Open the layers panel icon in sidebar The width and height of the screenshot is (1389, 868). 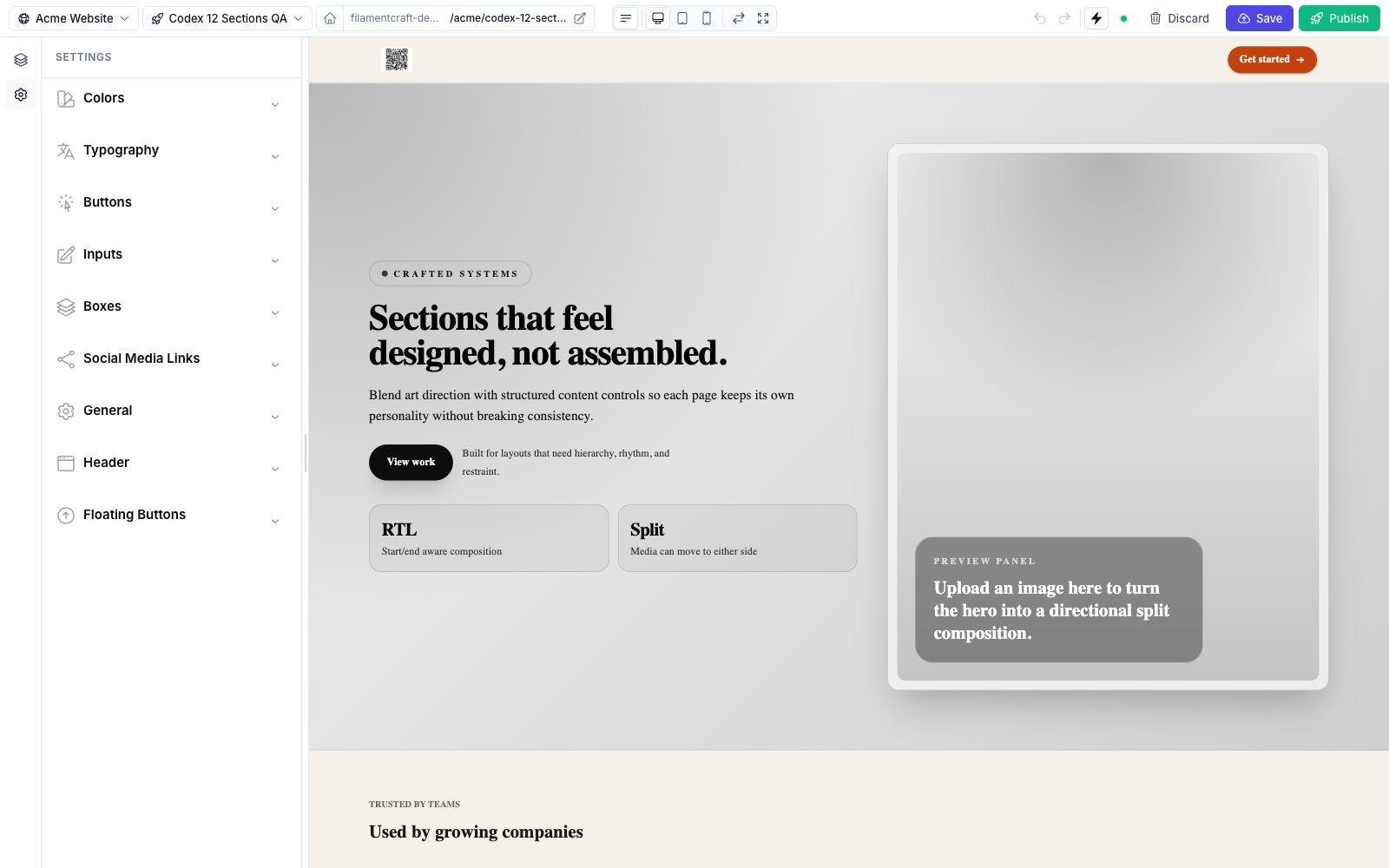point(21,60)
